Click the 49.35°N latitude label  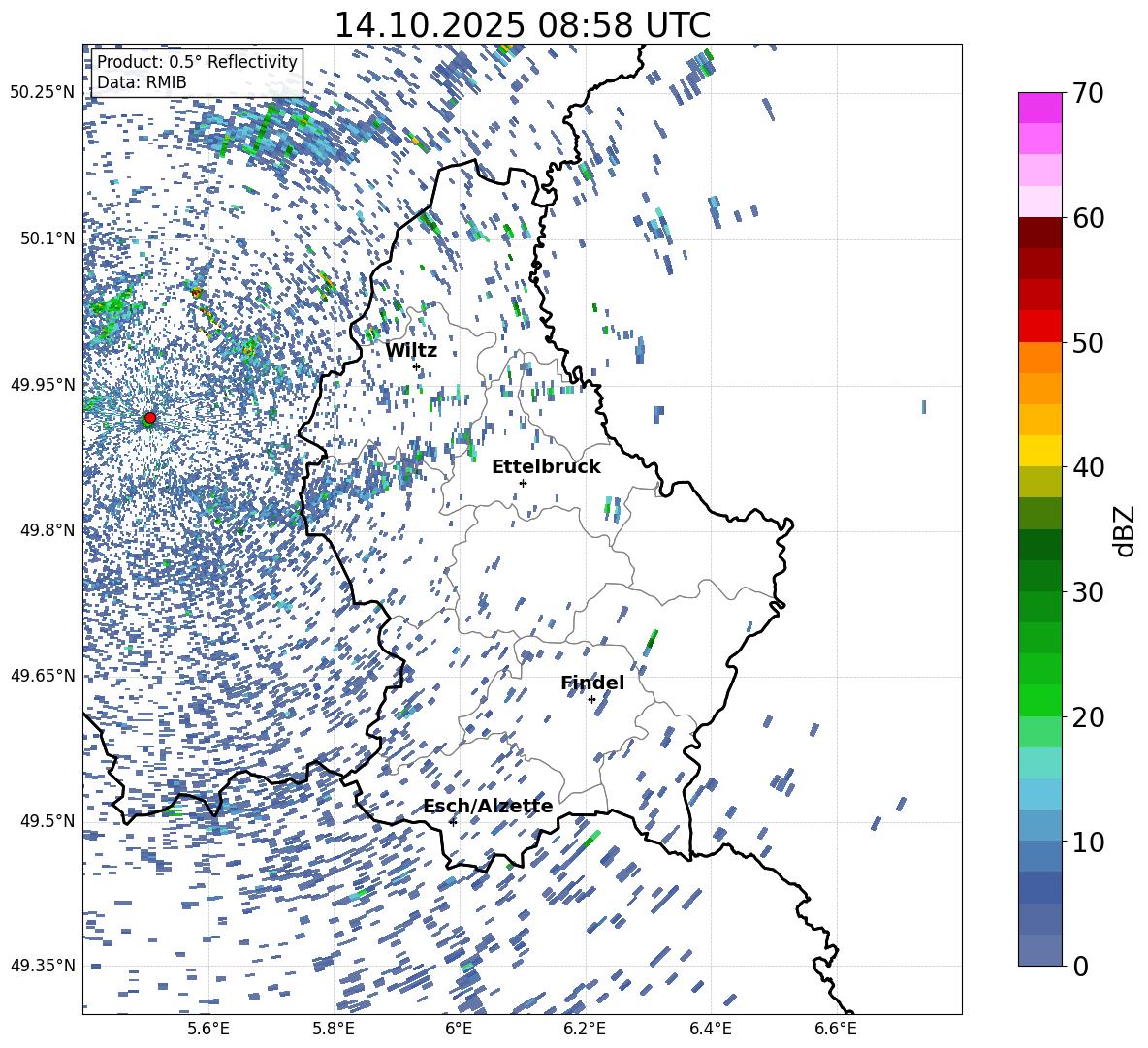43,966
